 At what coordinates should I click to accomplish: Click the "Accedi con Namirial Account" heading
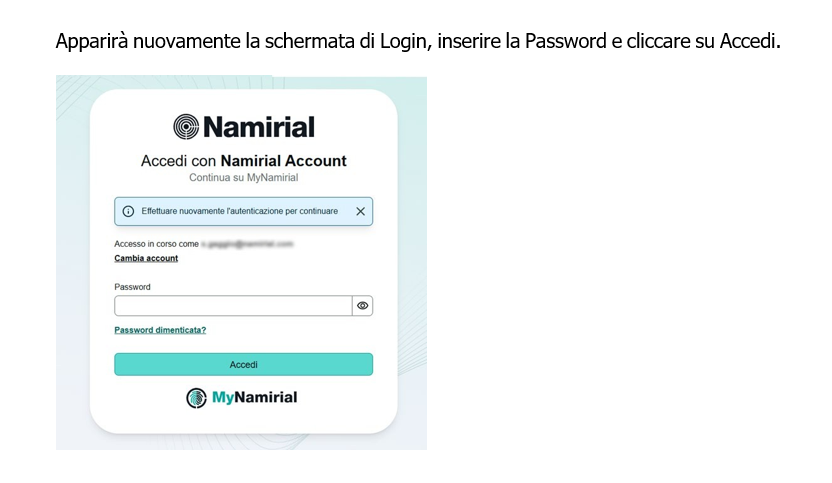click(244, 161)
